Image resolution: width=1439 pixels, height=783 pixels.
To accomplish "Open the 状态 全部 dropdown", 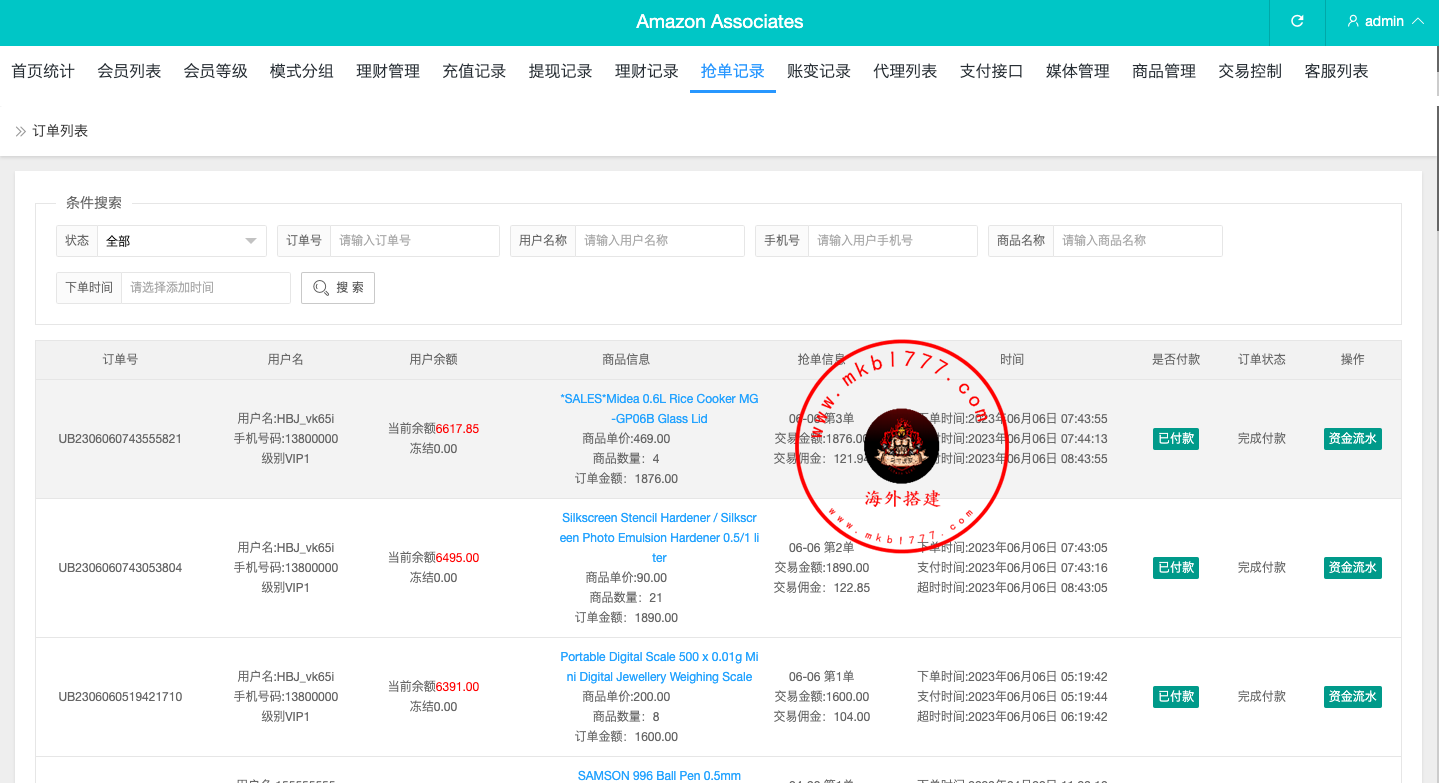I will [182, 241].
